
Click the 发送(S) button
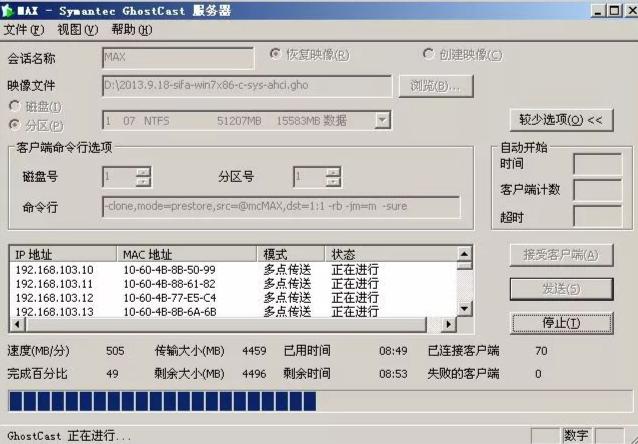tap(561, 289)
